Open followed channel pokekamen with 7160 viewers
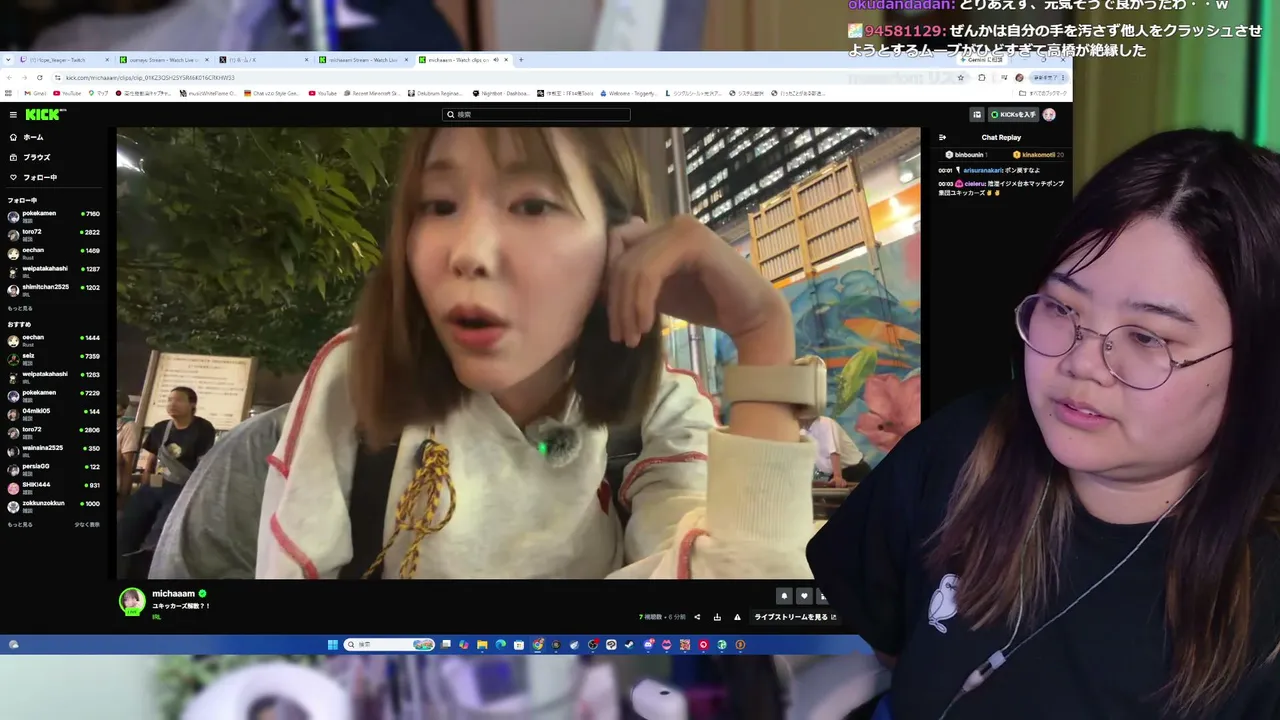Screen dimensions: 1280x720 click(54, 215)
